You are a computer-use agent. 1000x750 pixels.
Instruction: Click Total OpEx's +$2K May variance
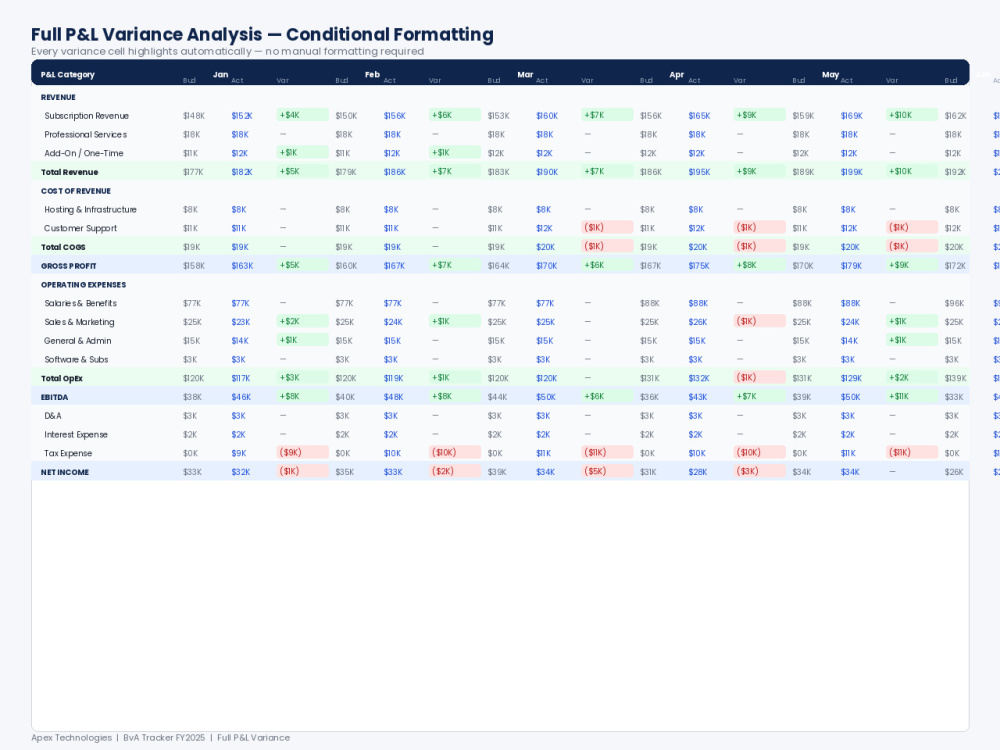tap(912, 378)
